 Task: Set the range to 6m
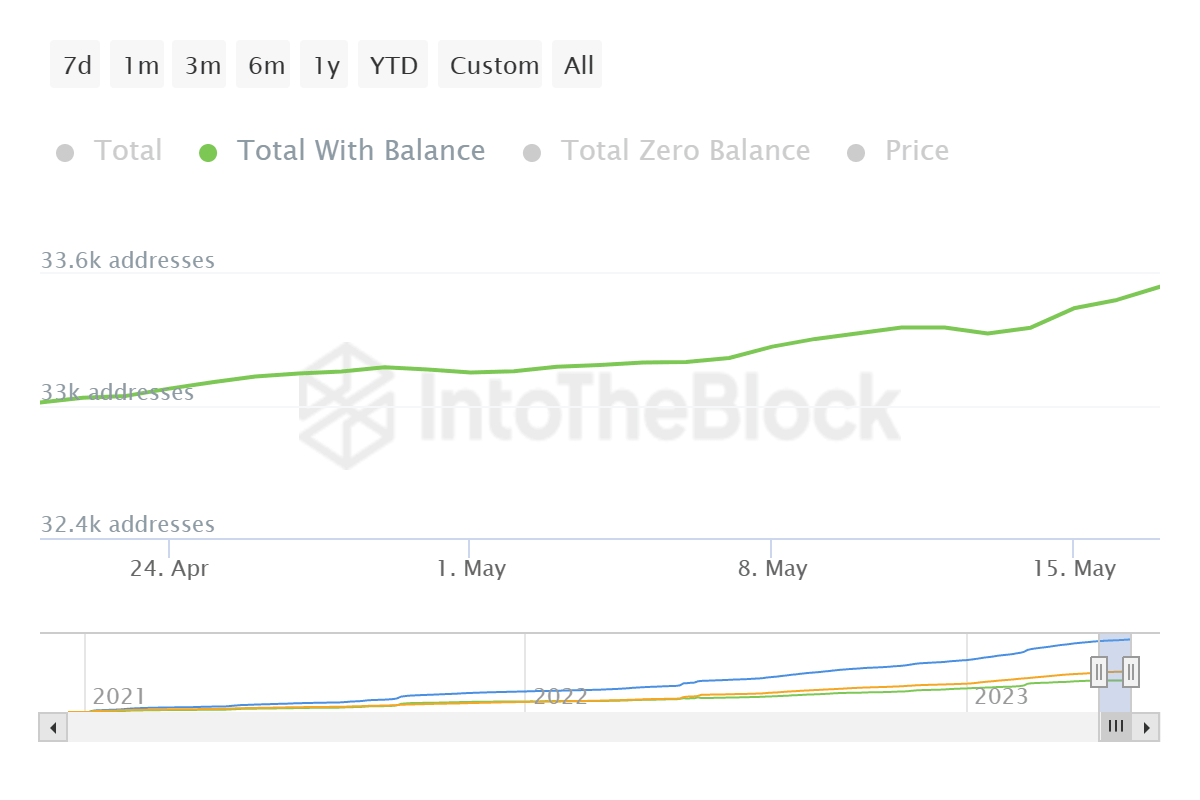[x=266, y=66]
